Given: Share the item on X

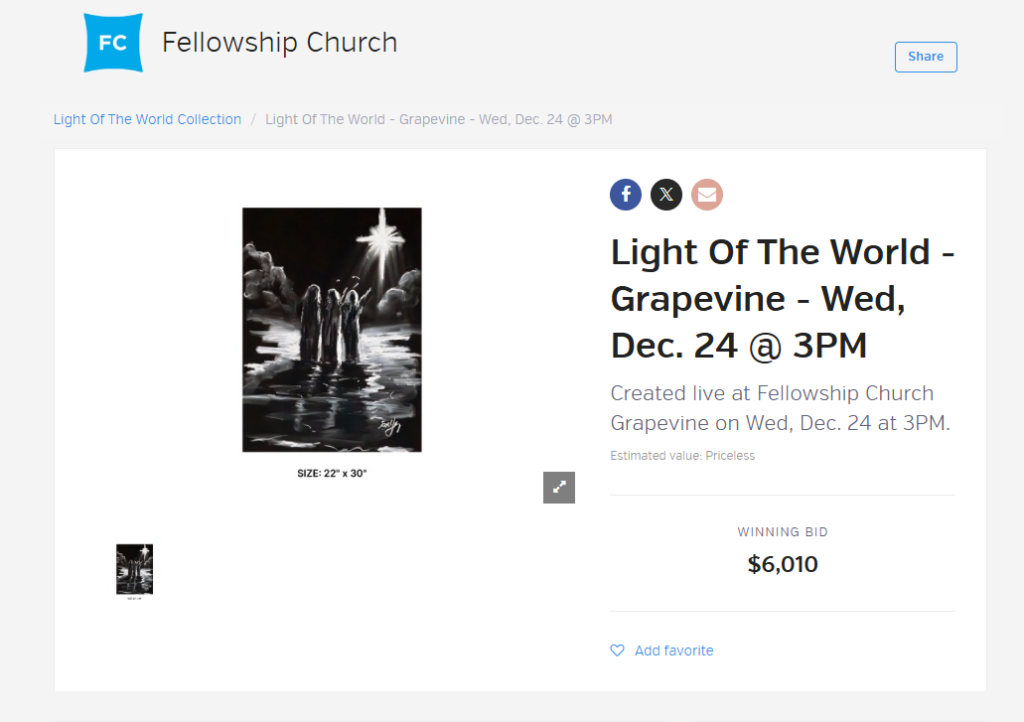Looking at the screenshot, I should tap(667, 194).
